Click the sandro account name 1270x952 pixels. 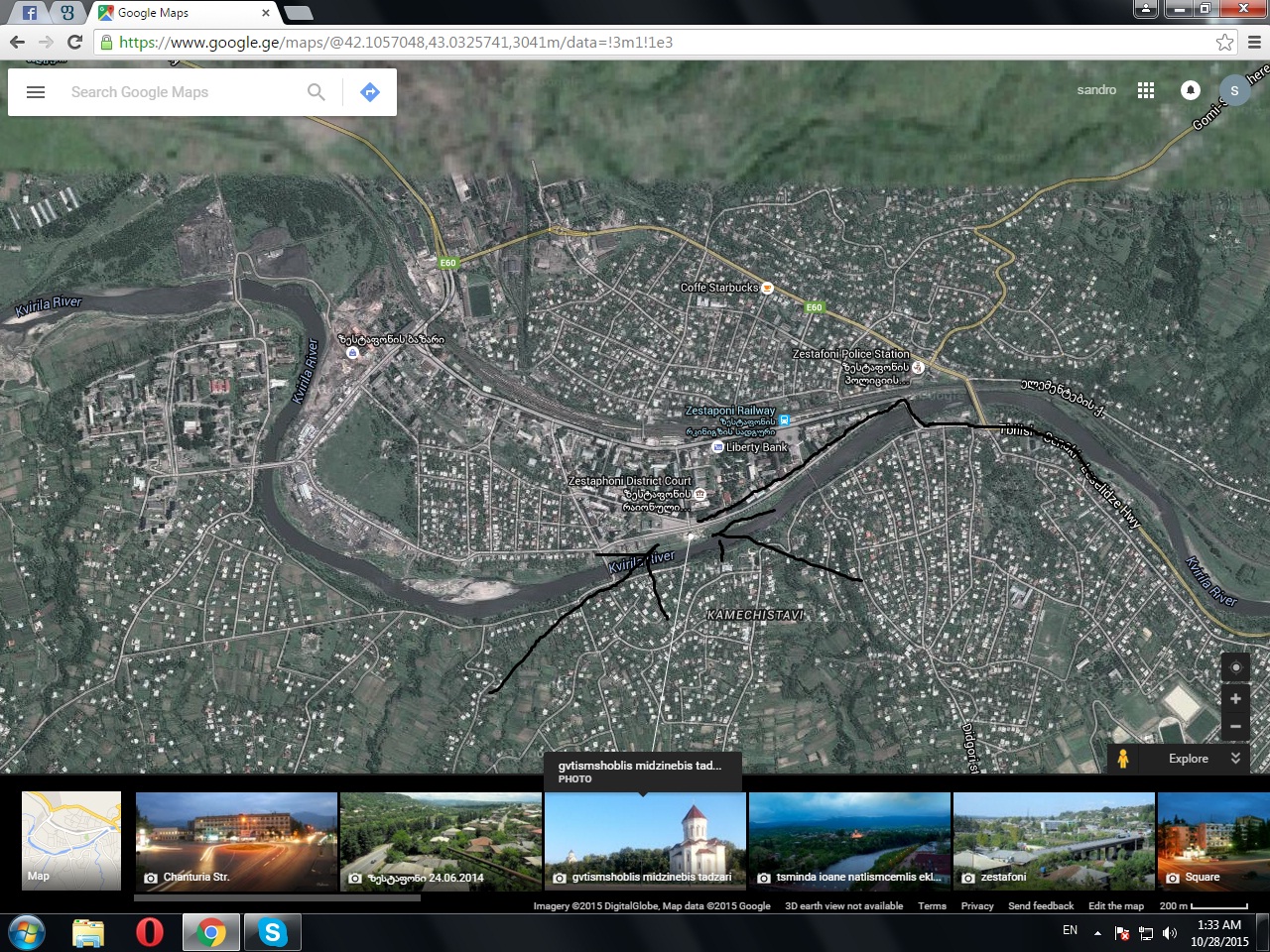(1096, 90)
